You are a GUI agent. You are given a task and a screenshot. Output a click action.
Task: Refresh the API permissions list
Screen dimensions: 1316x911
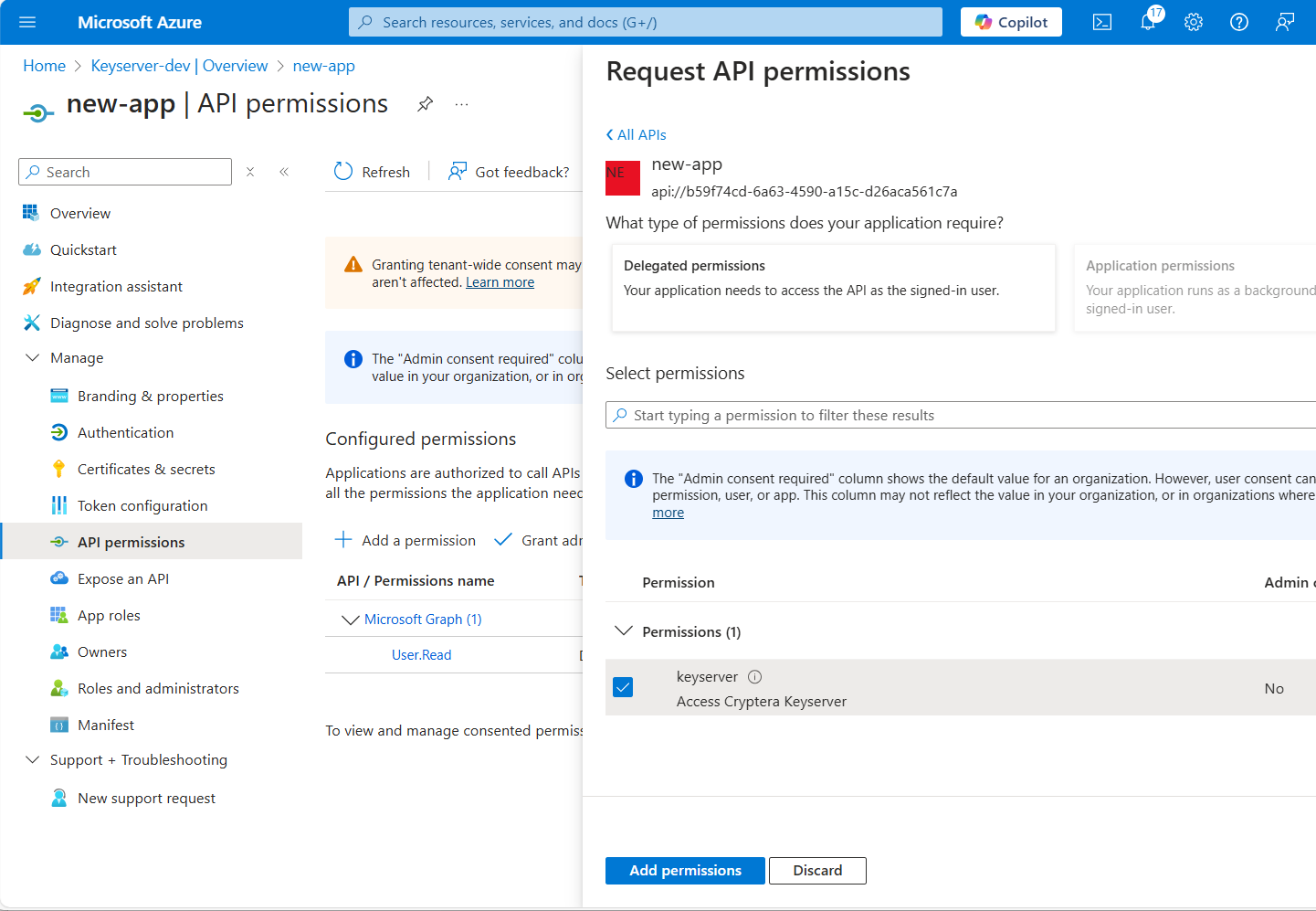click(x=372, y=172)
